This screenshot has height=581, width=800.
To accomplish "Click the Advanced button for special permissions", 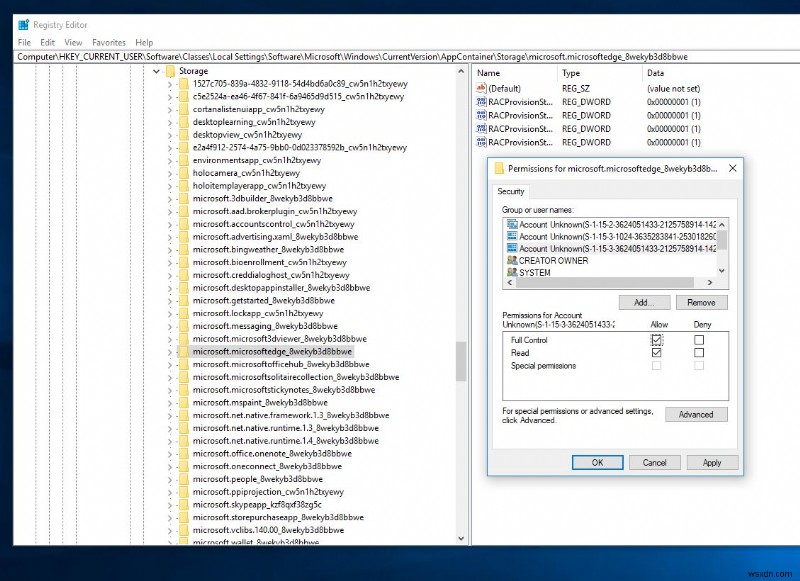I will click(698, 414).
